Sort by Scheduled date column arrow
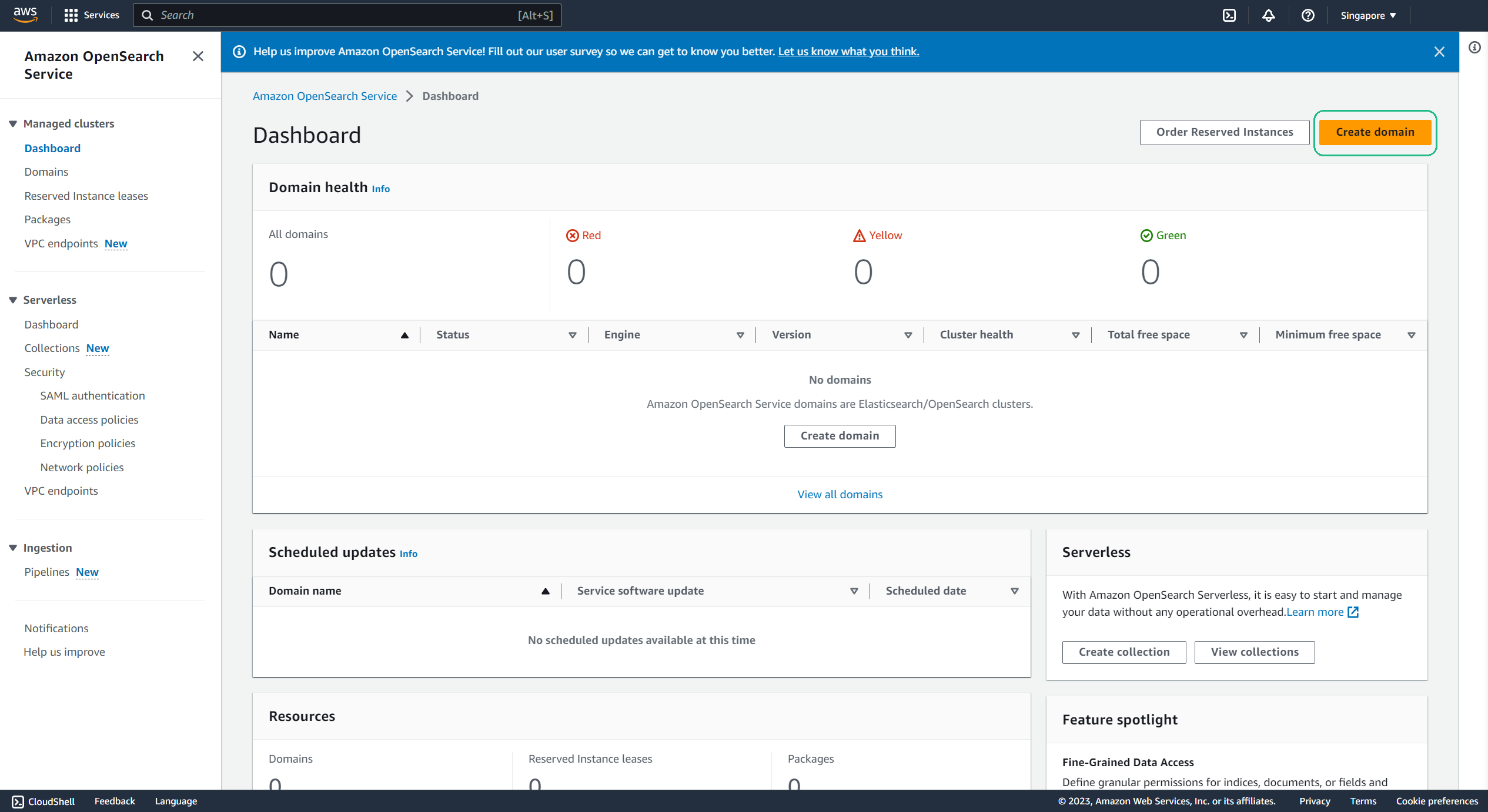The height and width of the screenshot is (812, 1488). click(1015, 592)
